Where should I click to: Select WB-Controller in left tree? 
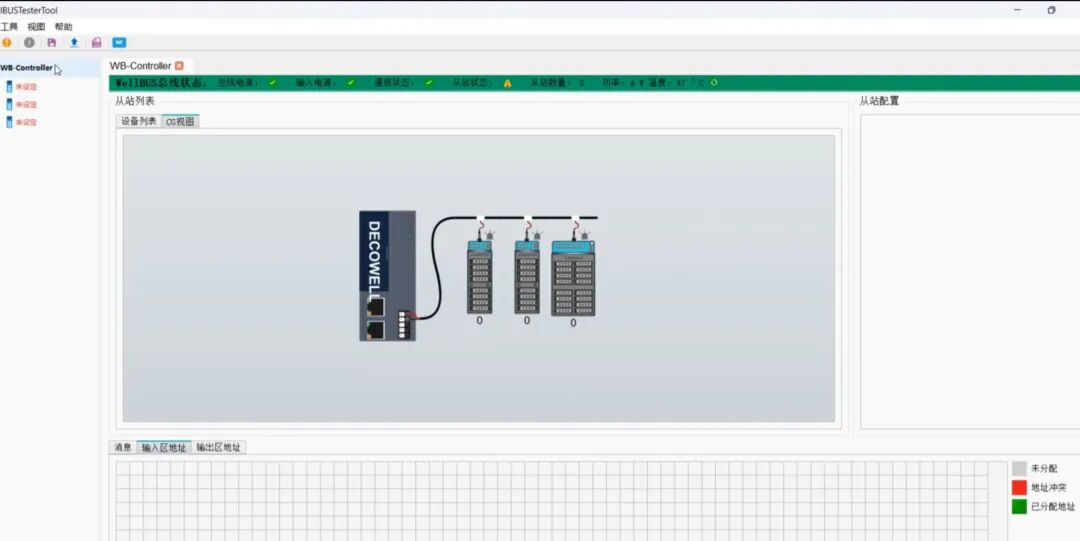[26, 68]
